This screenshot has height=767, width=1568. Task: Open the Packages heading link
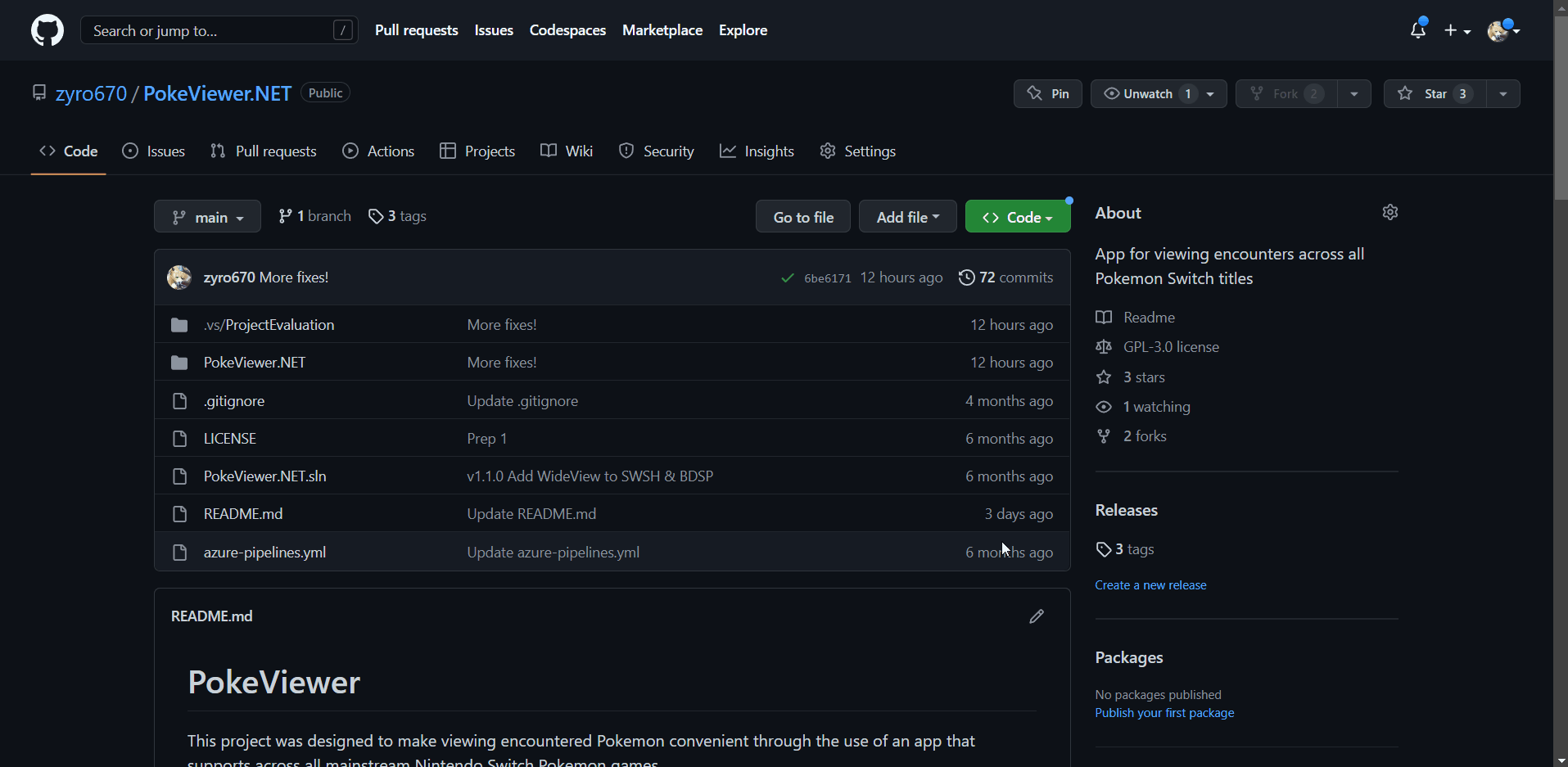point(1129,657)
